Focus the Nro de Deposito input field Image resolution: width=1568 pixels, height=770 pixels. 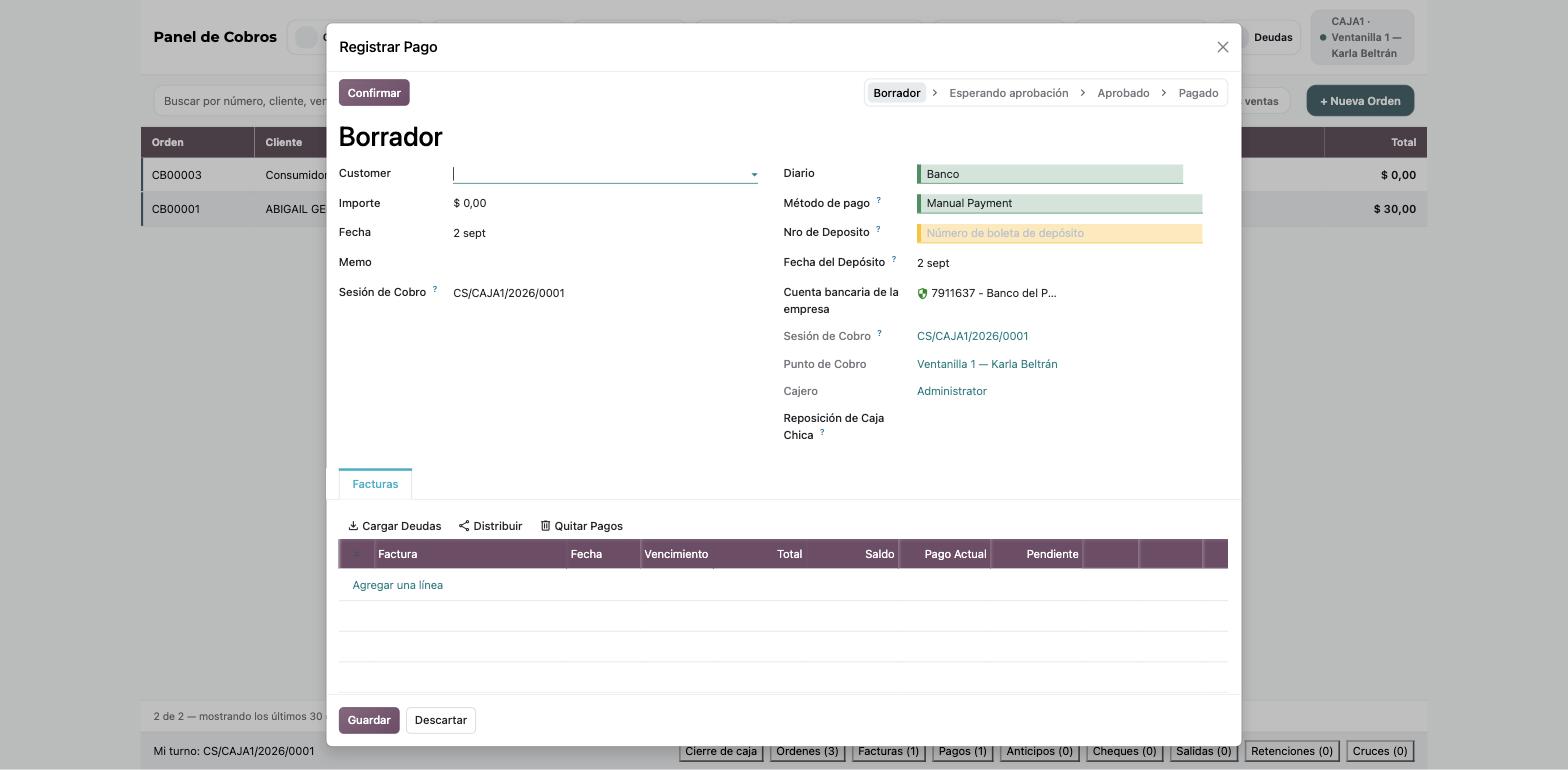(1060, 233)
